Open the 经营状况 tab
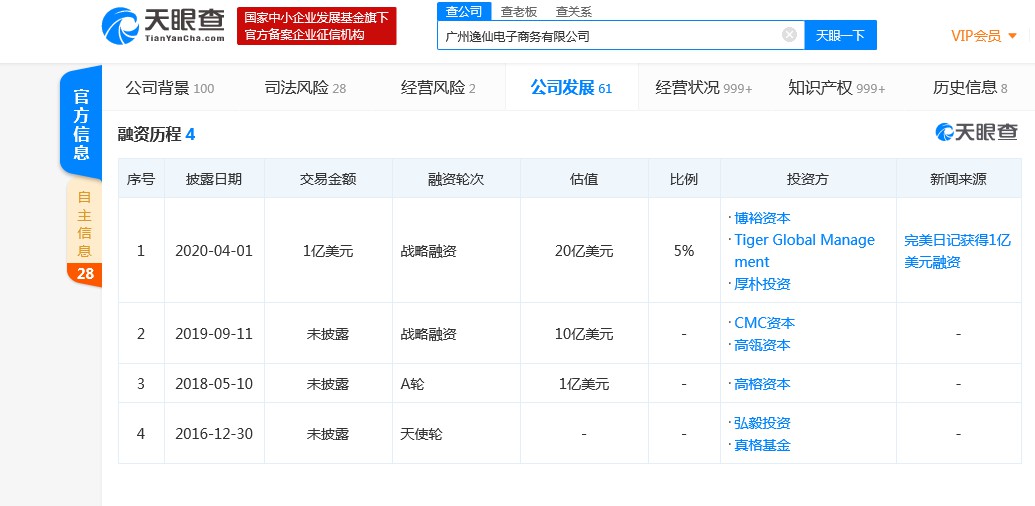Screen dimensions: 1035x506 (x=704, y=88)
